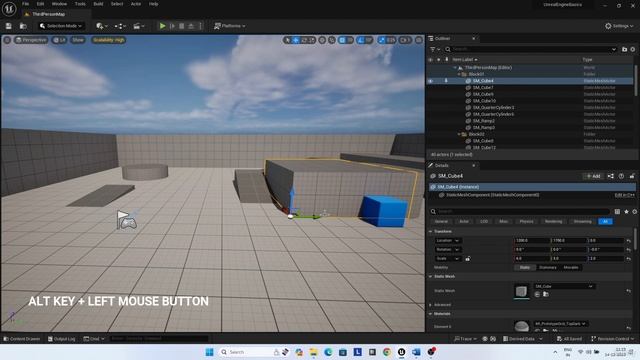Set Mobility to Movable

pyautogui.click(x=571, y=268)
